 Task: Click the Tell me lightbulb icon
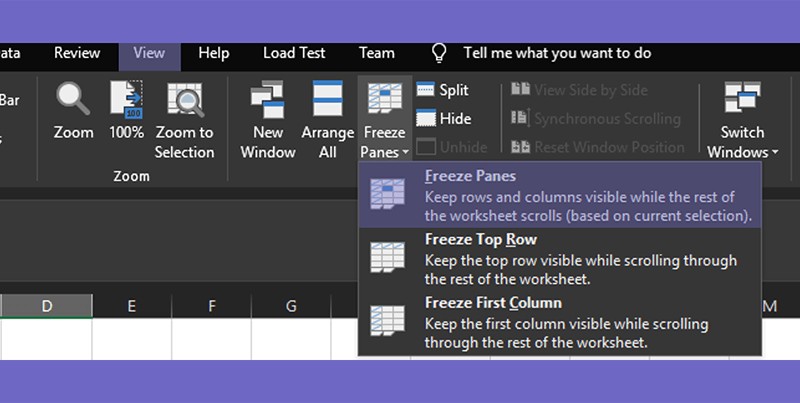pyautogui.click(x=439, y=53)
